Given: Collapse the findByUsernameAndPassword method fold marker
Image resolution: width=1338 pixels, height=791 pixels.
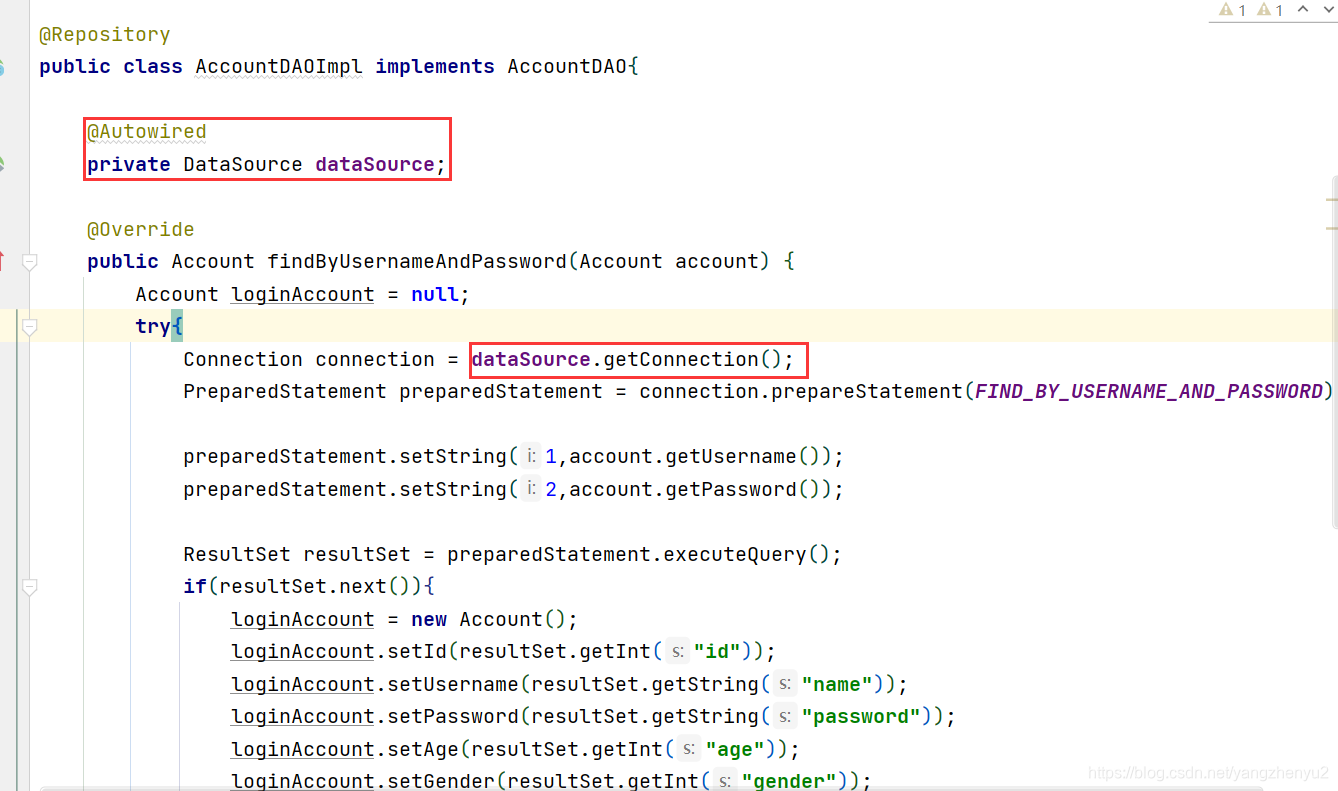Looking at the screenshot, I should [x=29, y=262].
